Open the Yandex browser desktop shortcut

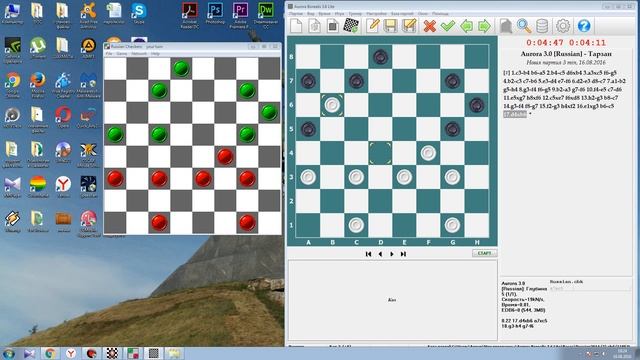[x=63, y=187]
